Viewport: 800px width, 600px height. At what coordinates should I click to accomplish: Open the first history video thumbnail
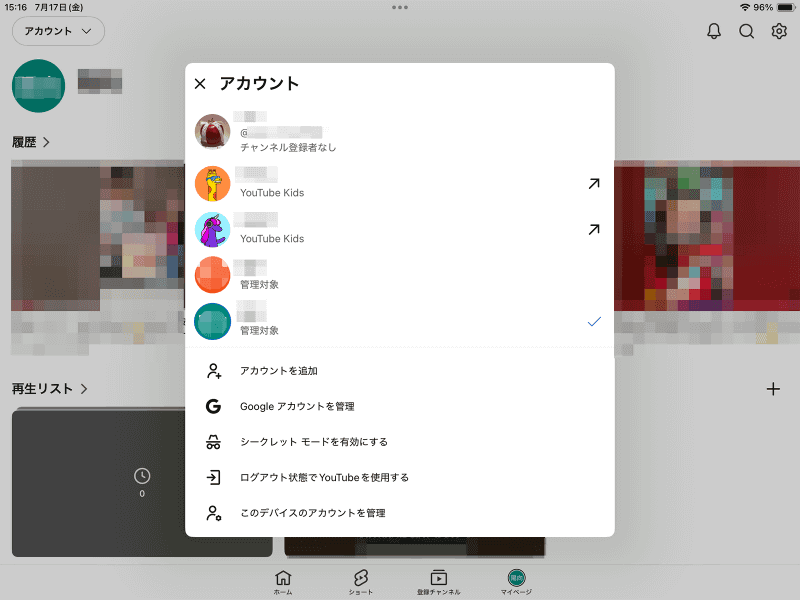coord(98,235)
